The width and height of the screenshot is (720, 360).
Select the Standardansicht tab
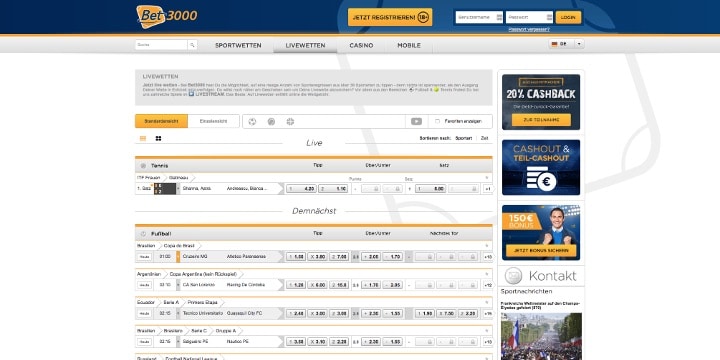pyautogui.click(x=161, y=121)
